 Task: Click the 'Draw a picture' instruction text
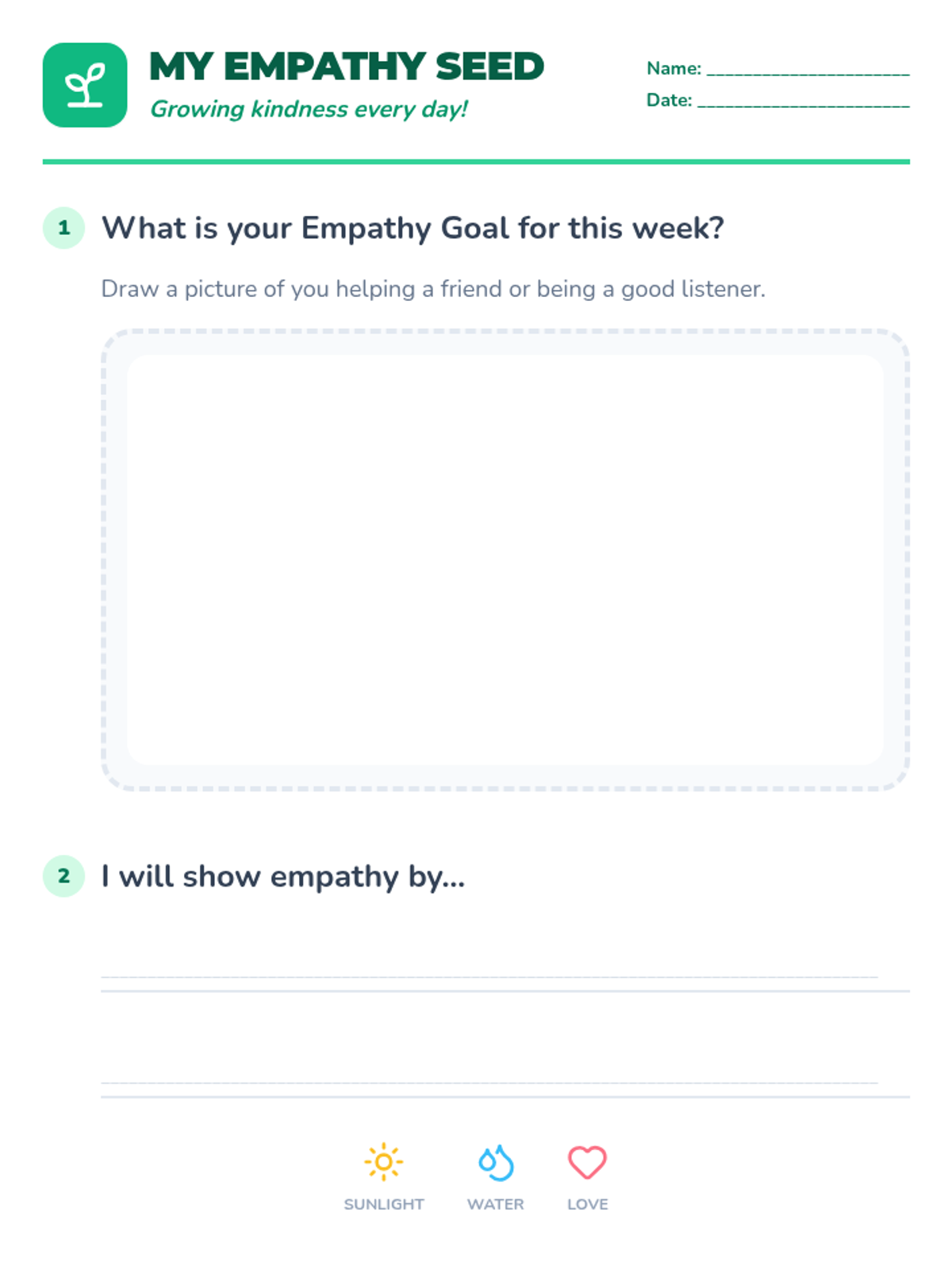coord(433,289)
